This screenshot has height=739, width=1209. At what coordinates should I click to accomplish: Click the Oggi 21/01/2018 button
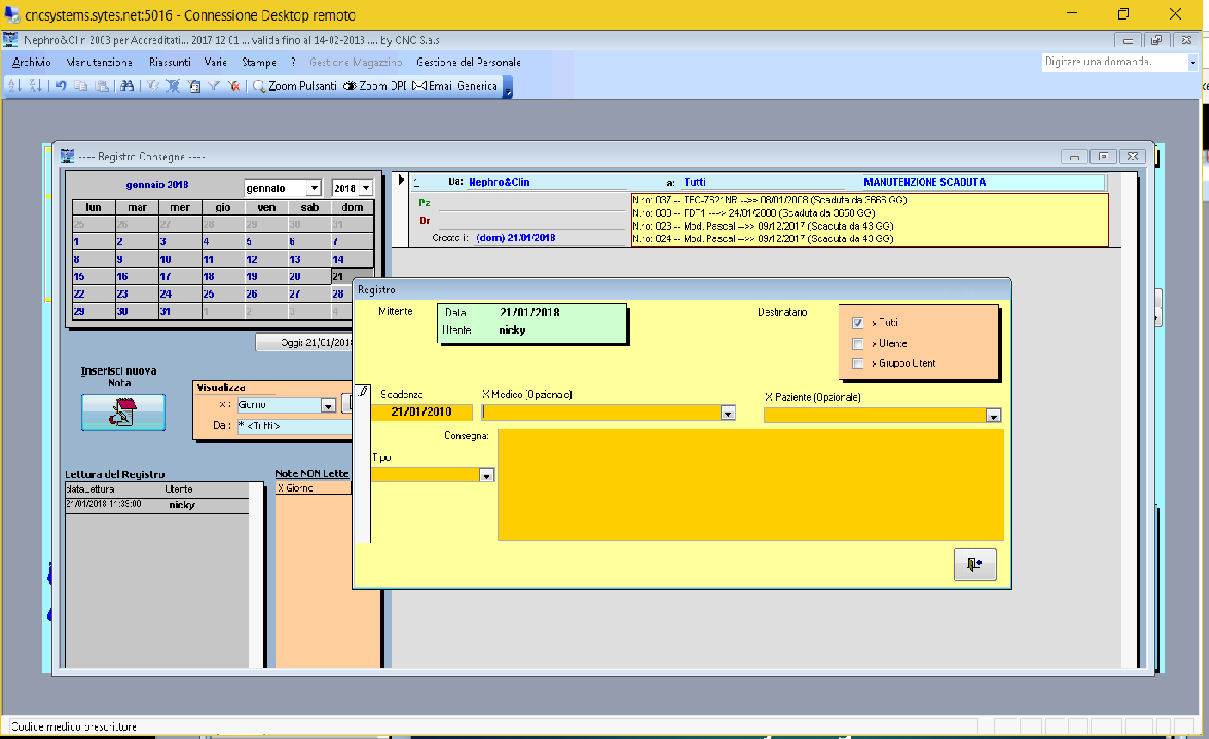tap(305, 342)
